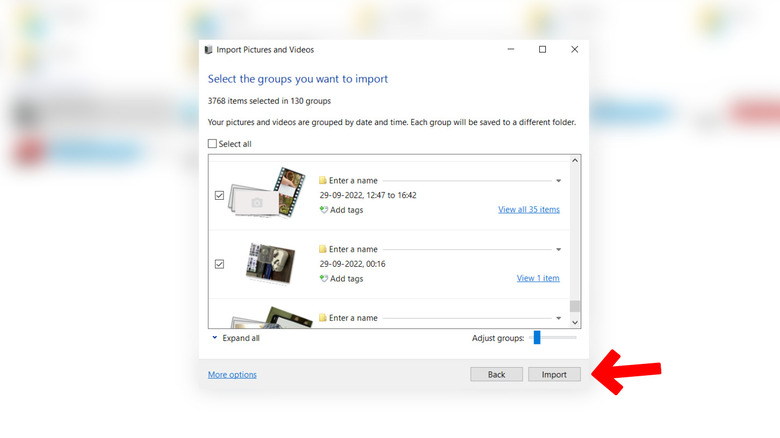Viewport: 780px width, 438px height.
Task: Click the Import Pictures and Videos title icon
Action: (208, 50)
